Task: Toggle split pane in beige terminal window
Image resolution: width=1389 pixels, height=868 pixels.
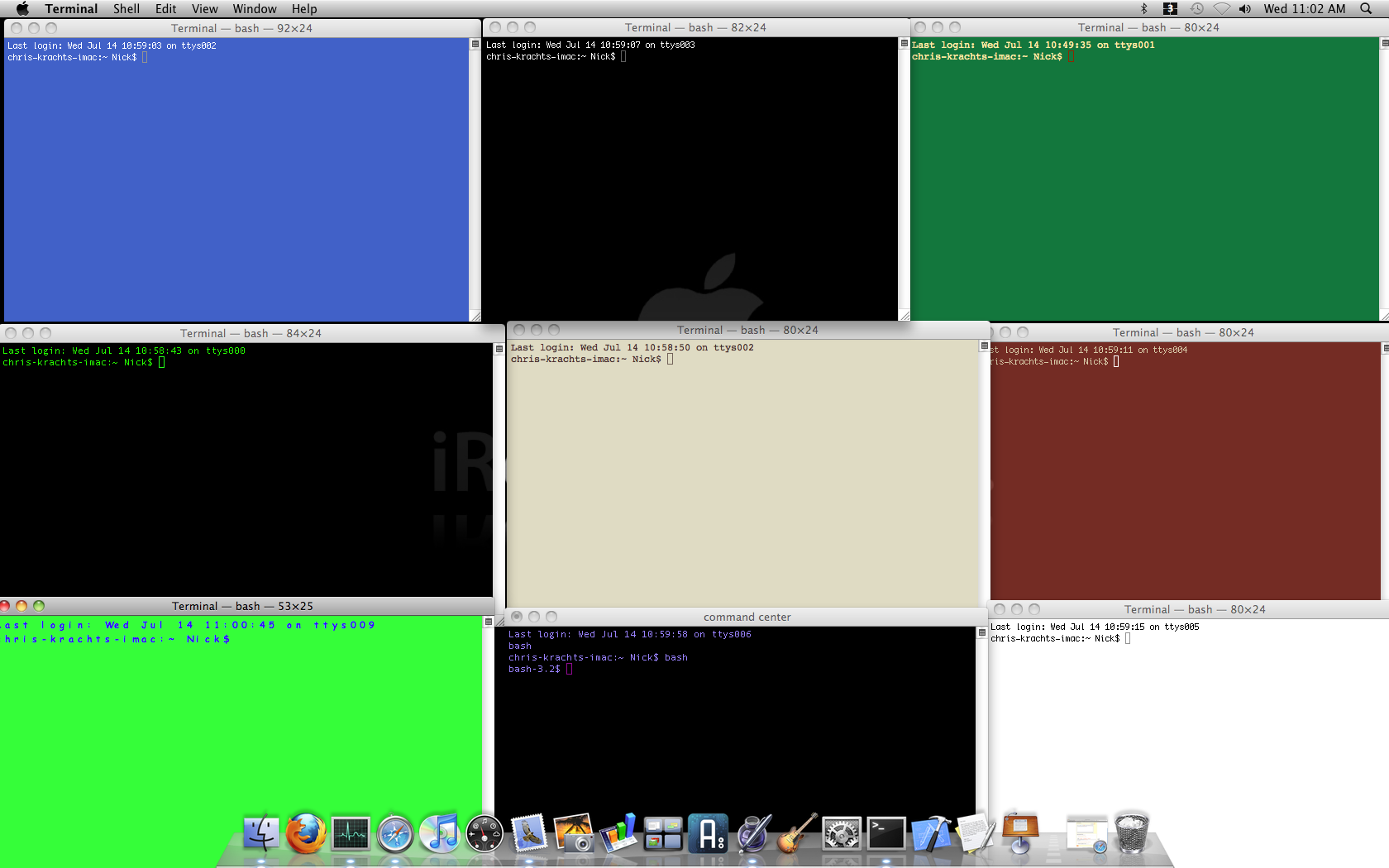Action: tap(984, 346)
